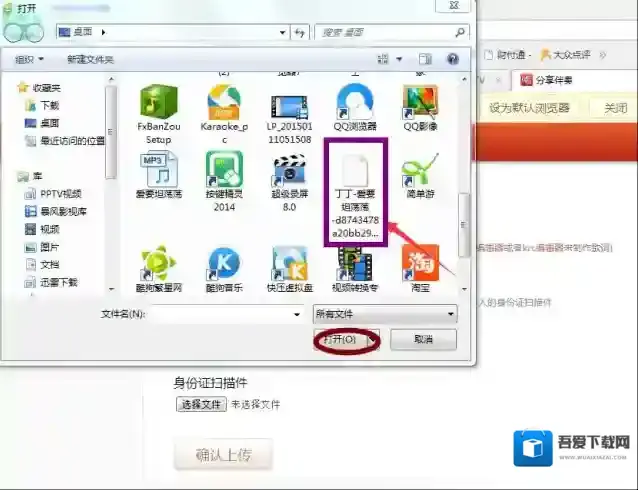Click the 取消 button
Image resolution: width=638 pixels, height=490 pixels.
pyautogui.click(x=422, y=340)
